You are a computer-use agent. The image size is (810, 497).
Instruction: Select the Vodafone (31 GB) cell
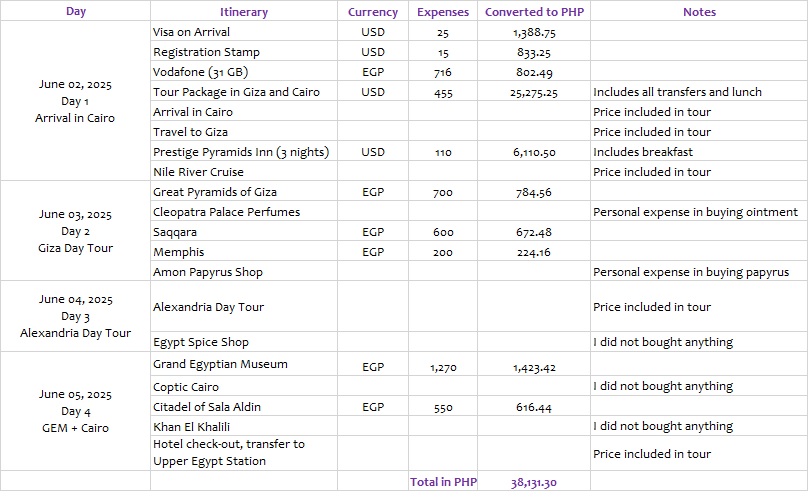pyautogui.click(x=200, y=72)
